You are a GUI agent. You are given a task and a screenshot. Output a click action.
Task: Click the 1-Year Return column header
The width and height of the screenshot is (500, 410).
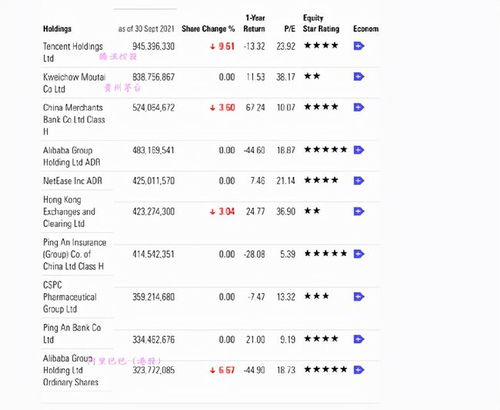pyautogui.click(x=254, y=23)
